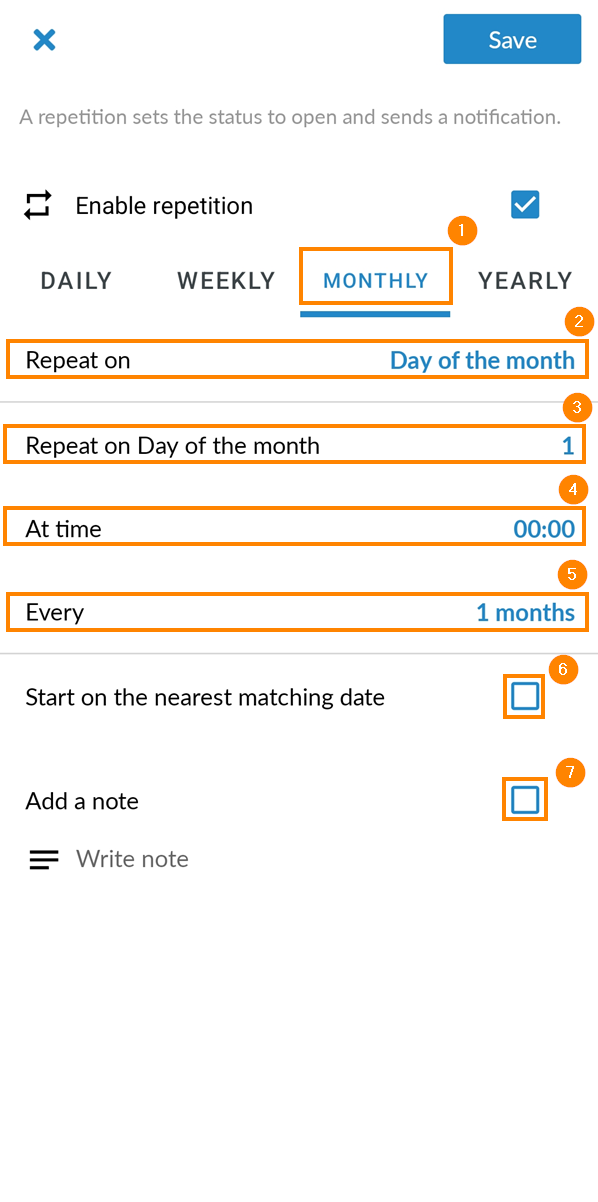
Task: Tick Start on the nearest matching date
Action: [x=525, y=696]
